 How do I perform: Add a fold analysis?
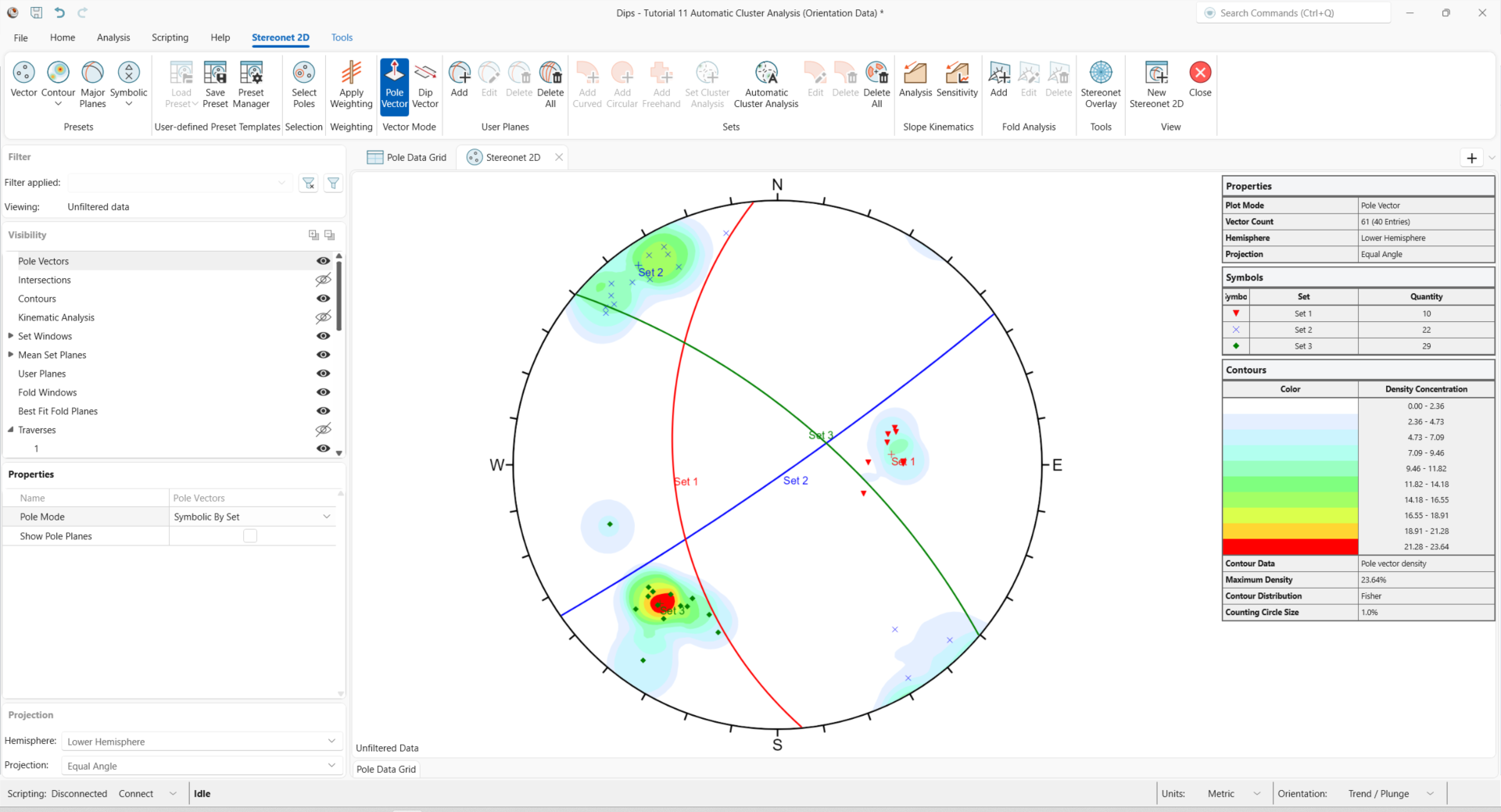coord(999,80)
